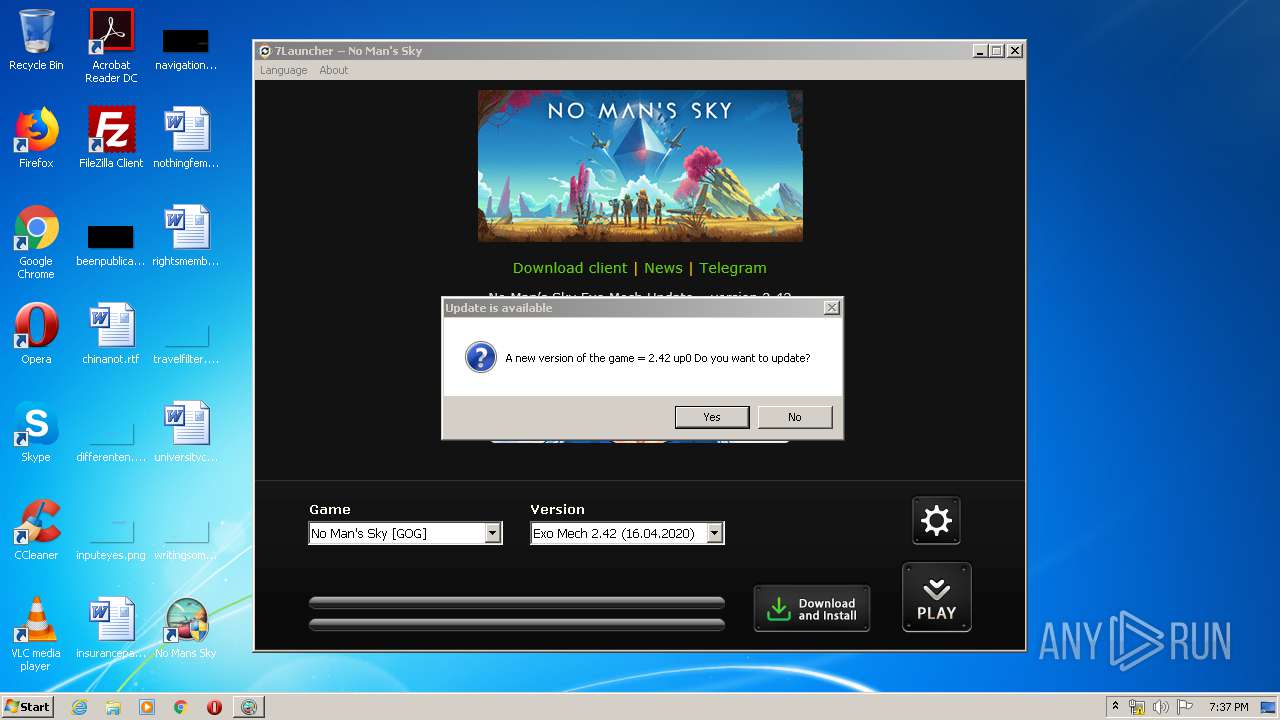Viewport: 1280px width, 720px height.
Task: Select the No Man's Sky [GOG] game field
Action: coord(405,534)
